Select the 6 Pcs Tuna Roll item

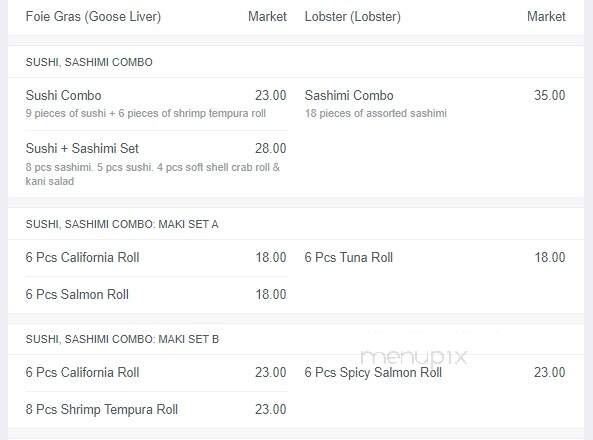pos(349,258)
